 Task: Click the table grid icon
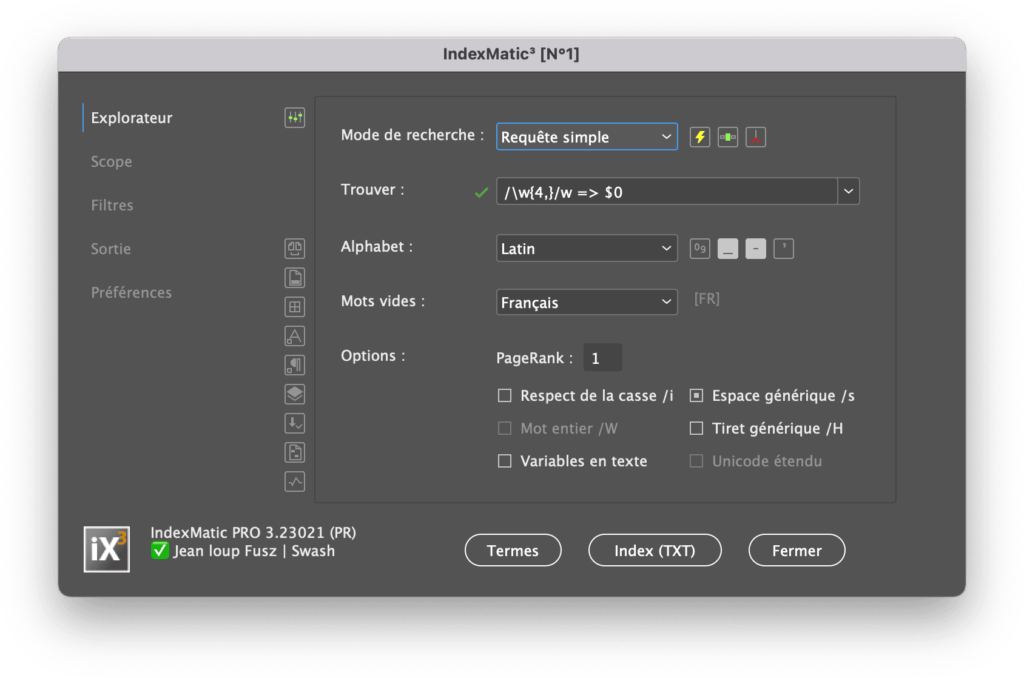pyautogui.click(x=295, y=306)
